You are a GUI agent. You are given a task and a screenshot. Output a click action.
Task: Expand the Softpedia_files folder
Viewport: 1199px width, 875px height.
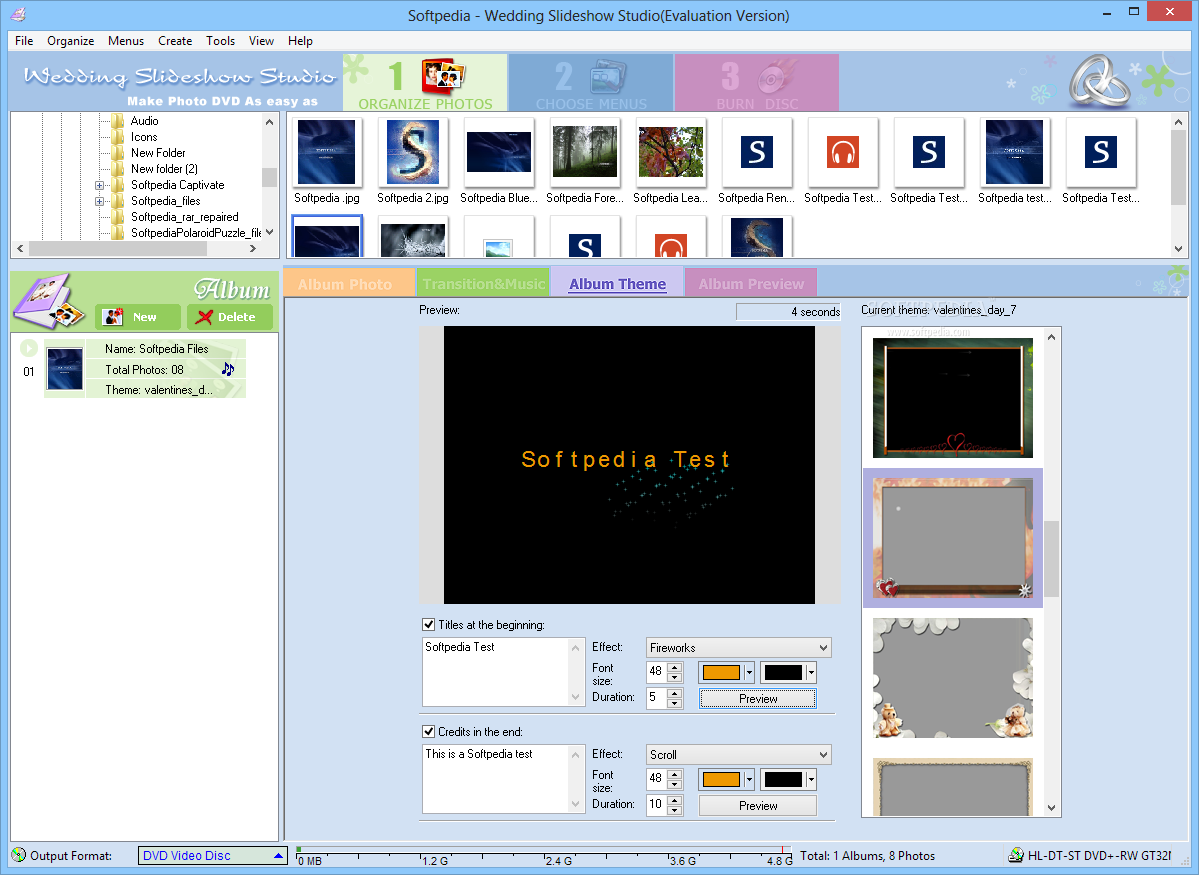pos(99,201)
